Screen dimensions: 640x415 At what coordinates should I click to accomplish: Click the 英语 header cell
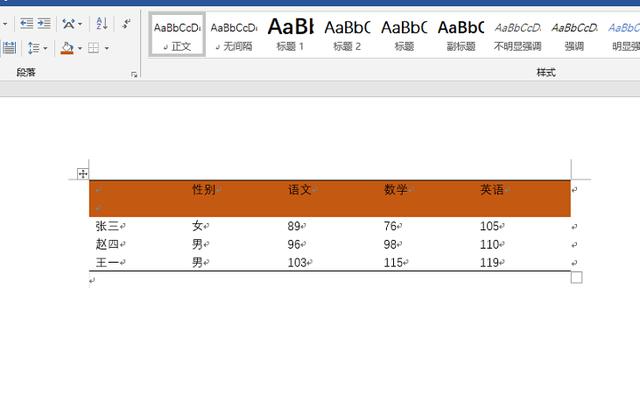pyautogui.click(x=492, y=189)
